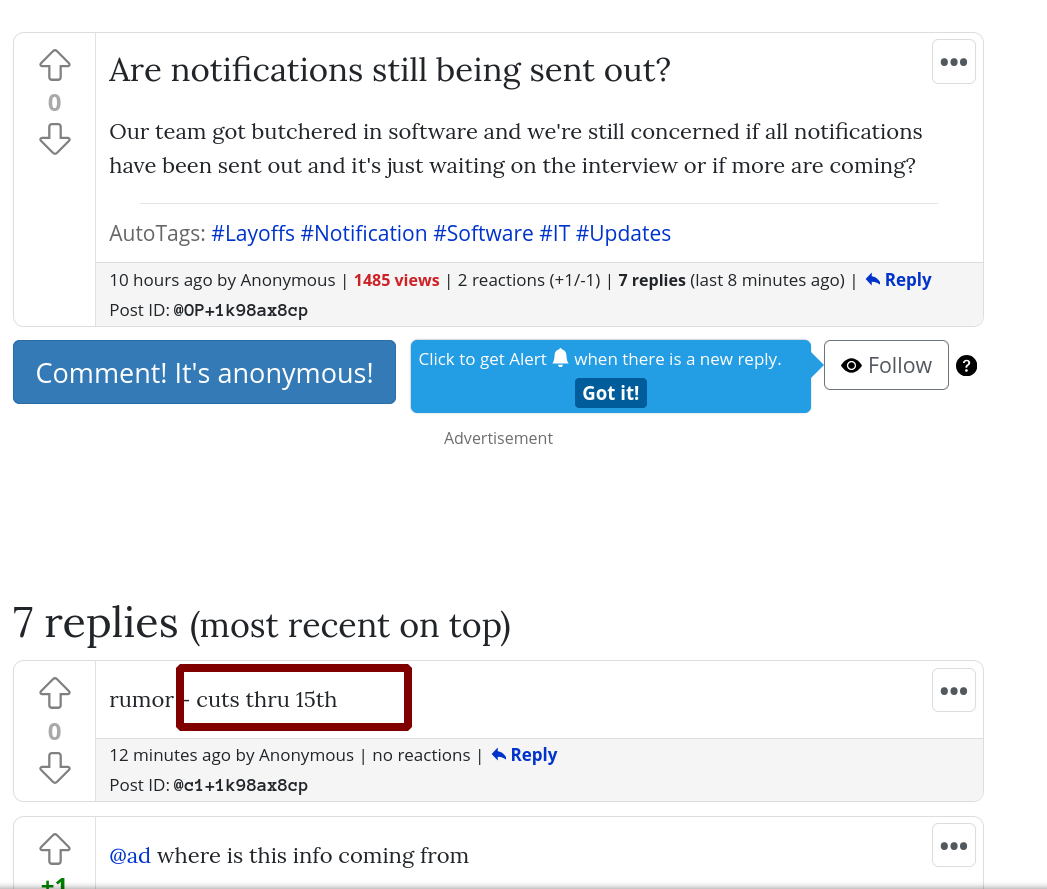1047x889 pixels.
Task: Reply to the 'cuts thru 15th' comment
Action: click(x=524, y=755)
